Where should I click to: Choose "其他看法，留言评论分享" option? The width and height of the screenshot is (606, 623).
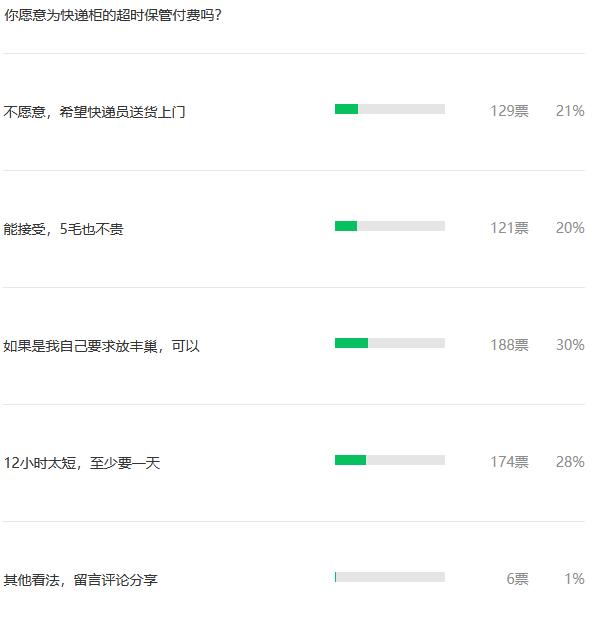pyautogui.click(x=81, y=580)
